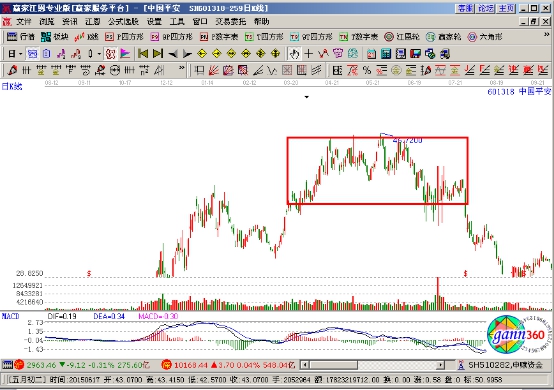
Task: Click the black right arrow icon
Action: click(x=187, y=54)
